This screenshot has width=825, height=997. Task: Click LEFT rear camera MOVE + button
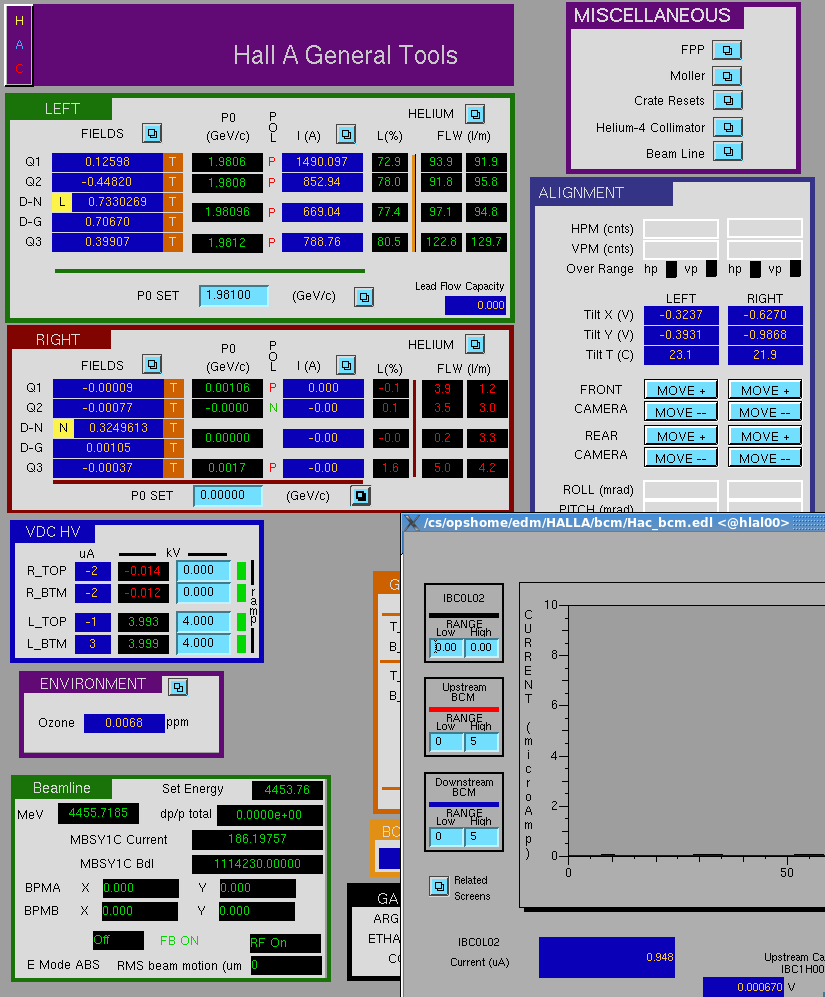pyautogui.click(x=681, y=436)
